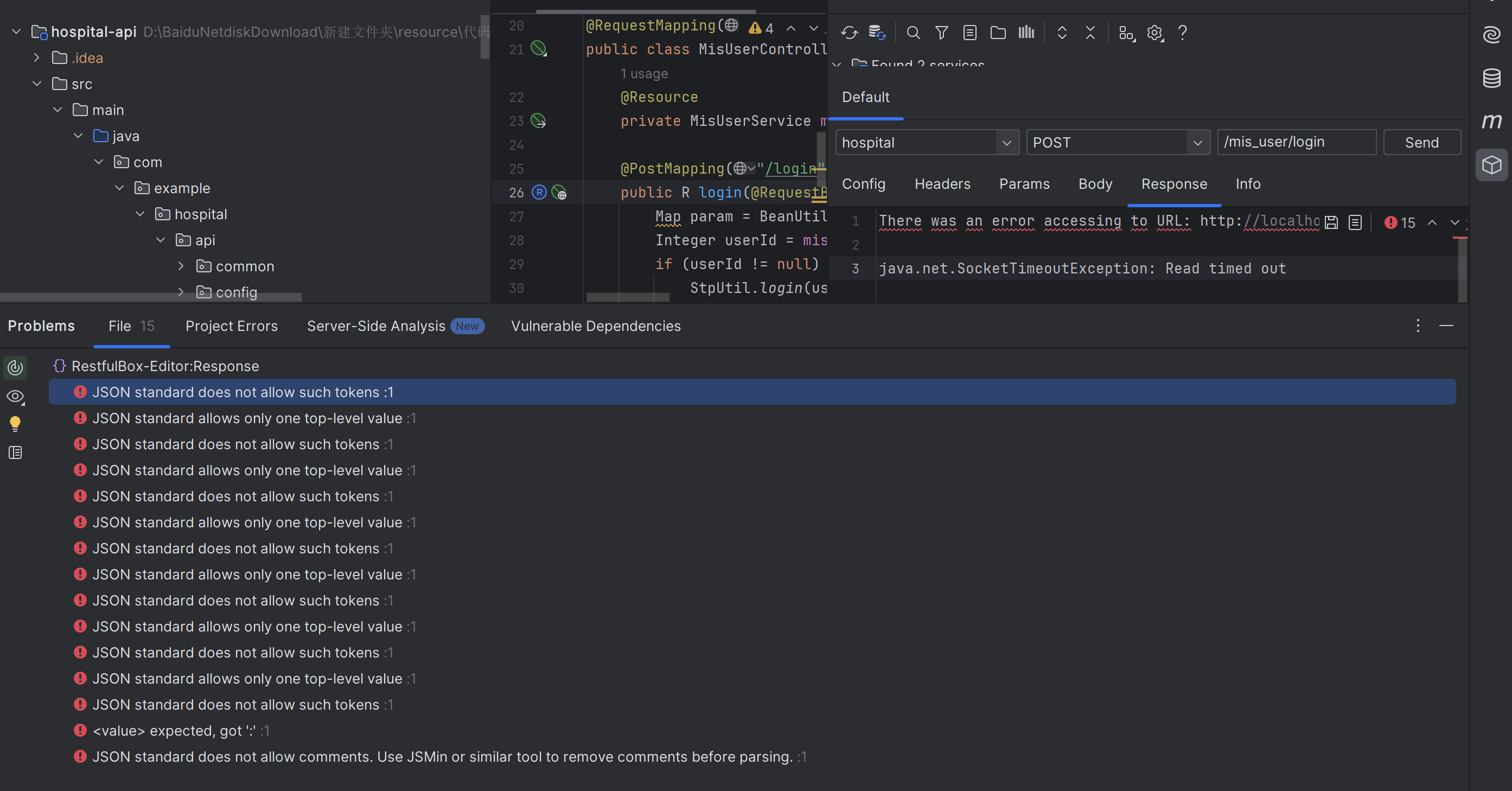
Task: Click the save response icon
Action: pos(1331,222)
